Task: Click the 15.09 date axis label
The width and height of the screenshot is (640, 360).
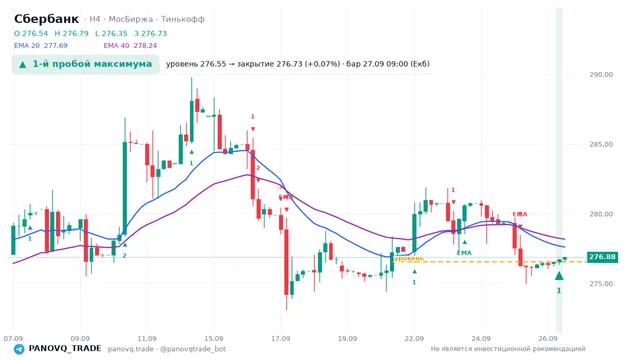Action: point(213,339)
